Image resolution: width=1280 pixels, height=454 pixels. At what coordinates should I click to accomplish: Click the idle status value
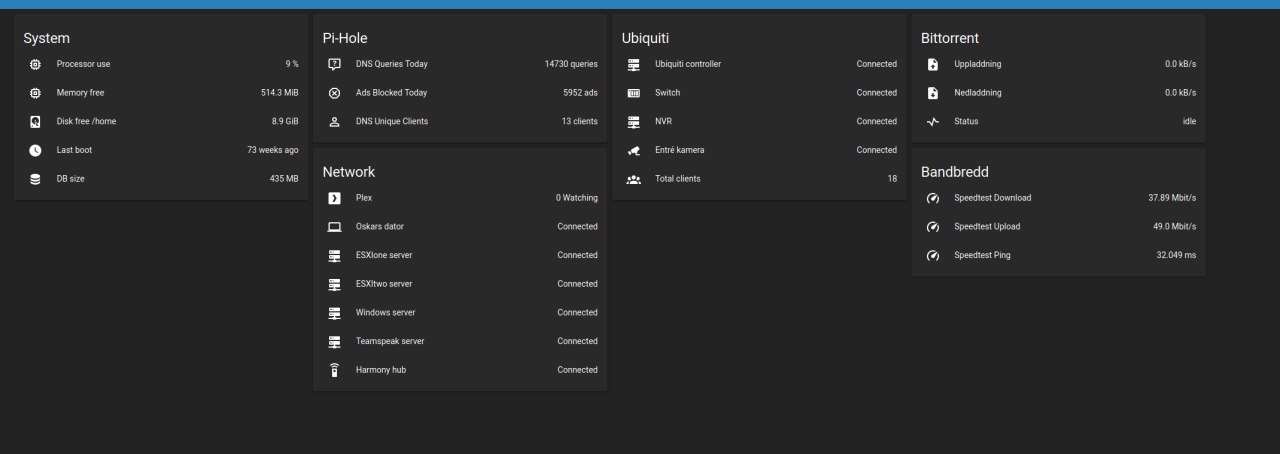click(x=1189, y=121)
